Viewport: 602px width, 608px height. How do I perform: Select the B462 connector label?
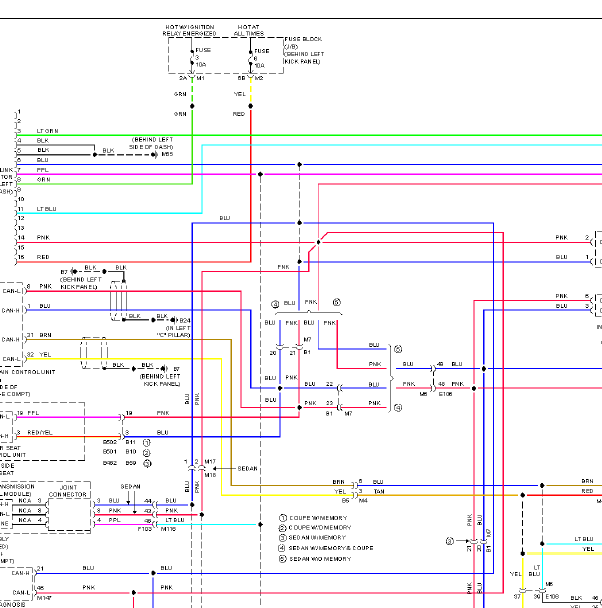pos(110,463)
